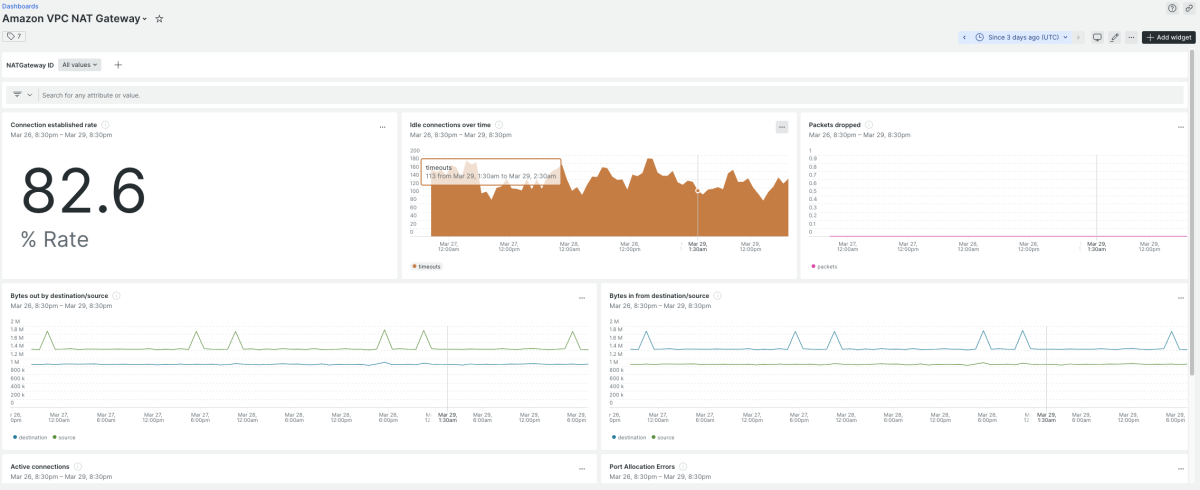Click the pencil edit dashboard icon

1114,37
